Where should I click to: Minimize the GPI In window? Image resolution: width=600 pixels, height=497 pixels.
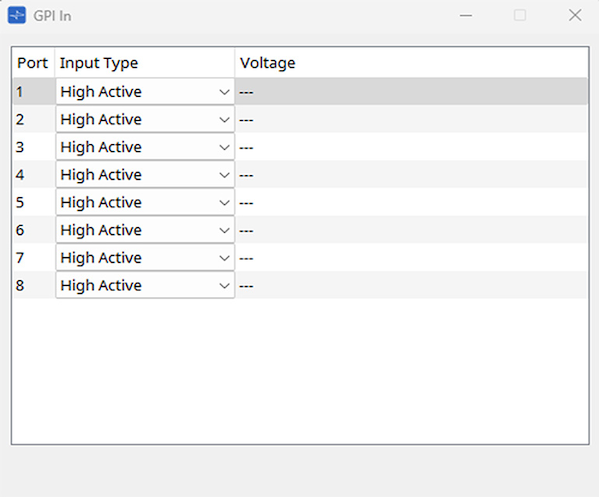466,16
